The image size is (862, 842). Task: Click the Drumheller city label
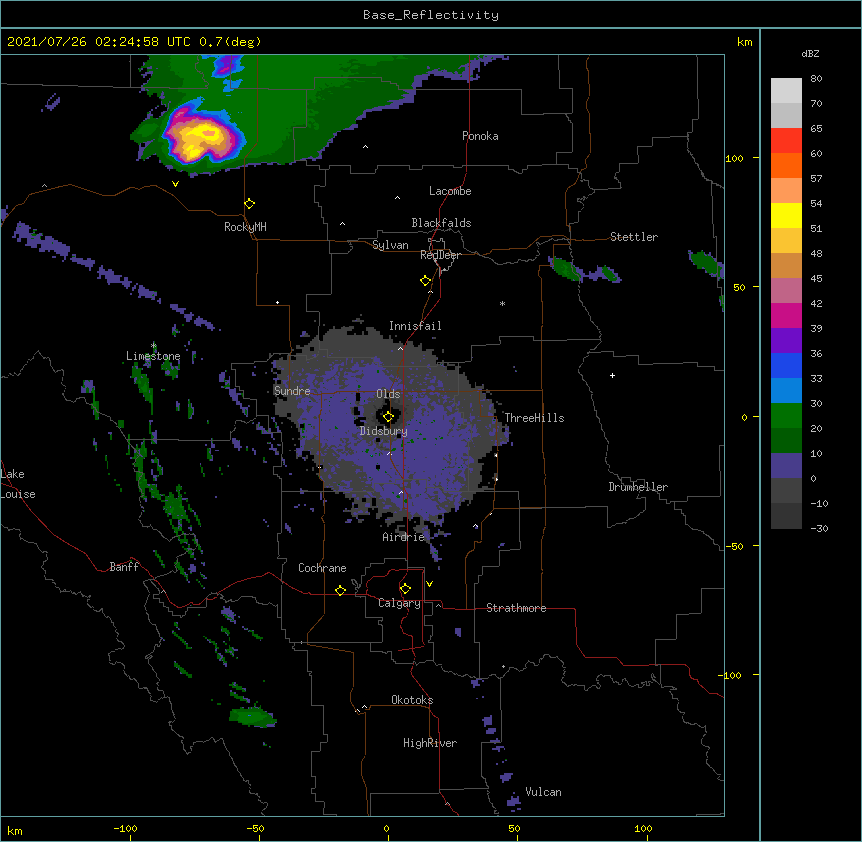[x=638, y=487]
